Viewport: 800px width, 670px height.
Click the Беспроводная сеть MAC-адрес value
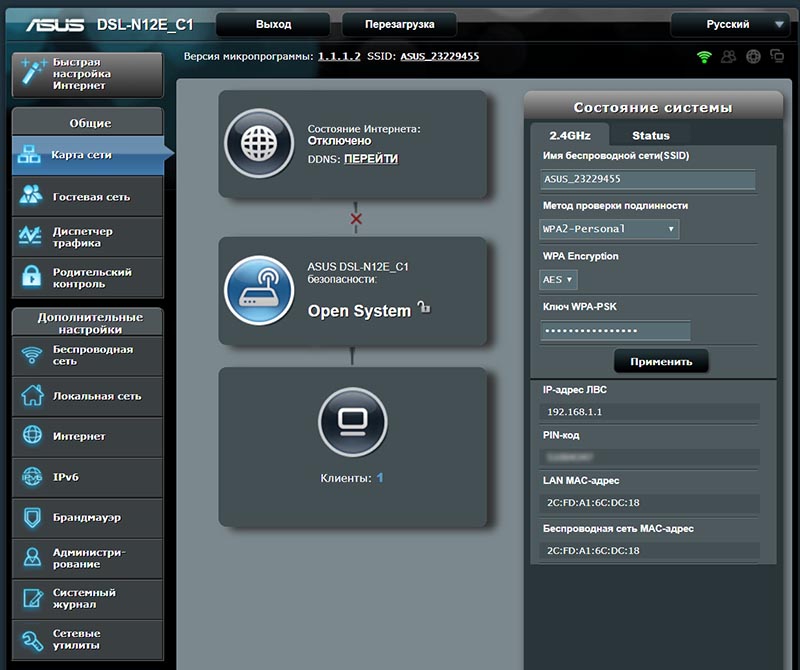(649, 551)
